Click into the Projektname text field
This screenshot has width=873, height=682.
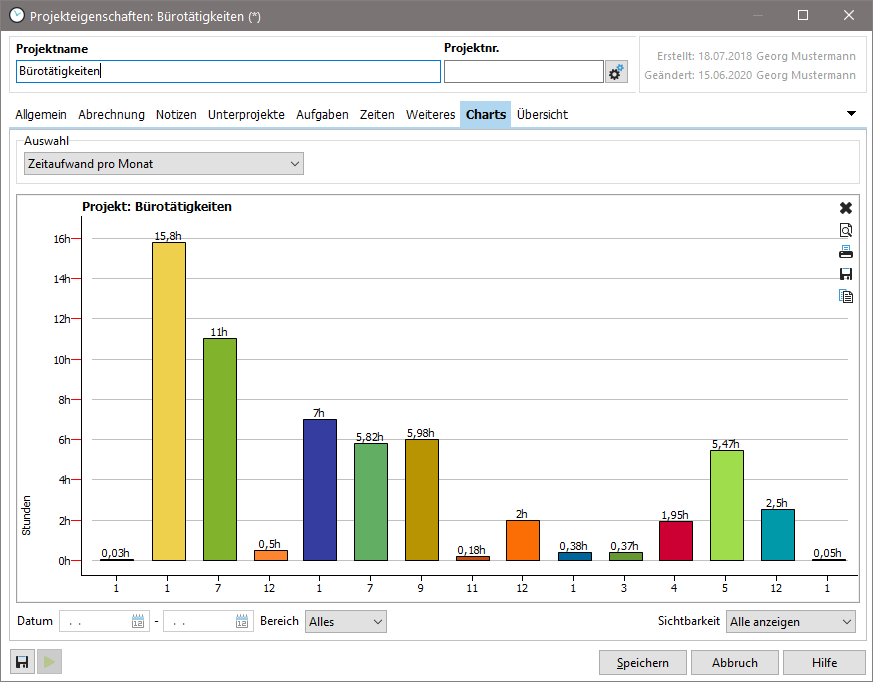coord(228,72)
